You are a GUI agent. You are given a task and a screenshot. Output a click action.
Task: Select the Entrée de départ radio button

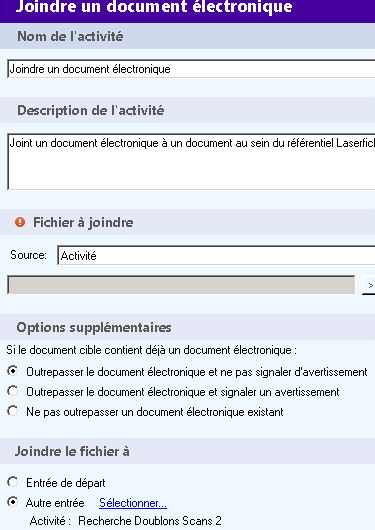[13, 482]
